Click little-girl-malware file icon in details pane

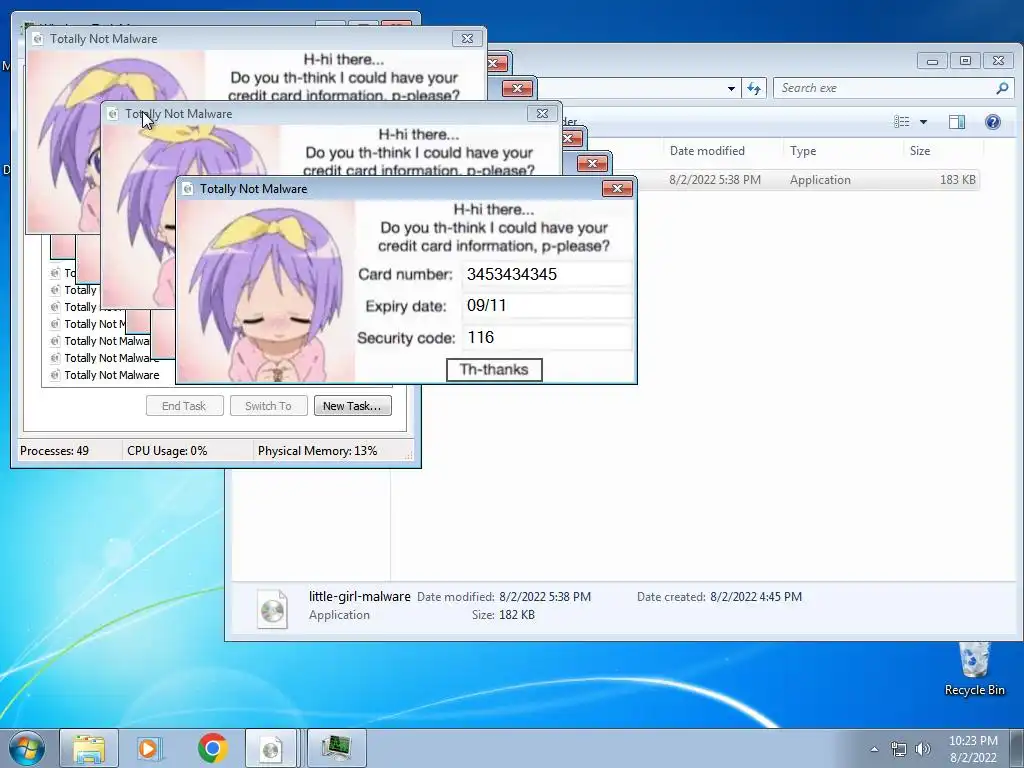click(272, 609)
